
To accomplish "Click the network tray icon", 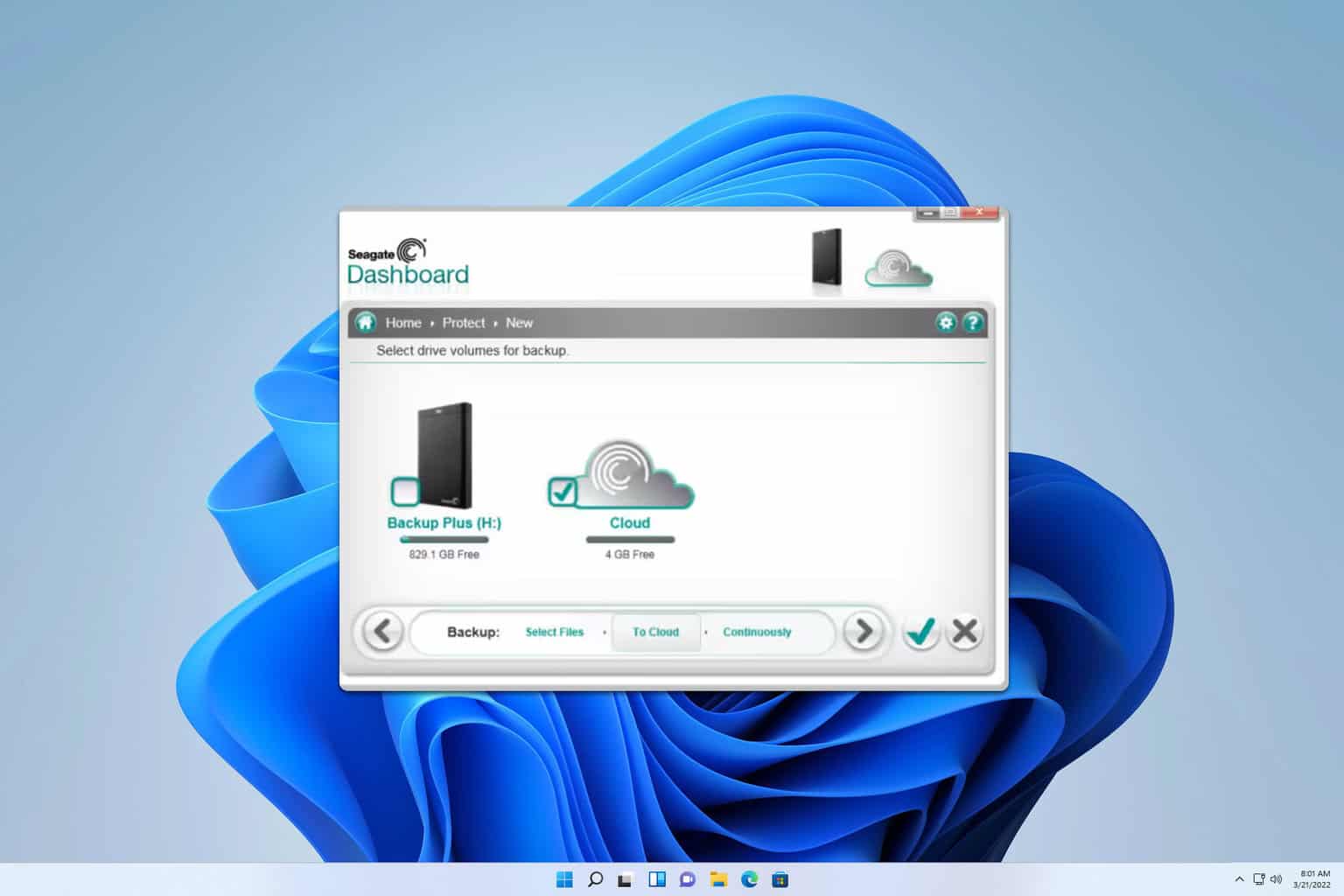I will coord(1259,879).
